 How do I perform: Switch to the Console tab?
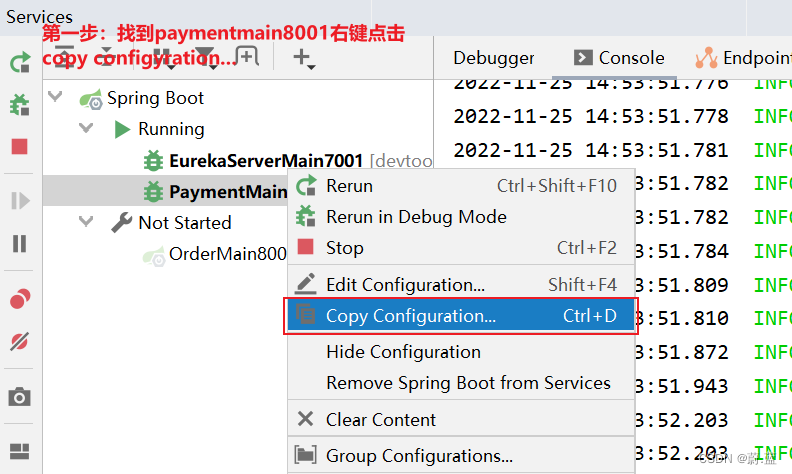620,58
